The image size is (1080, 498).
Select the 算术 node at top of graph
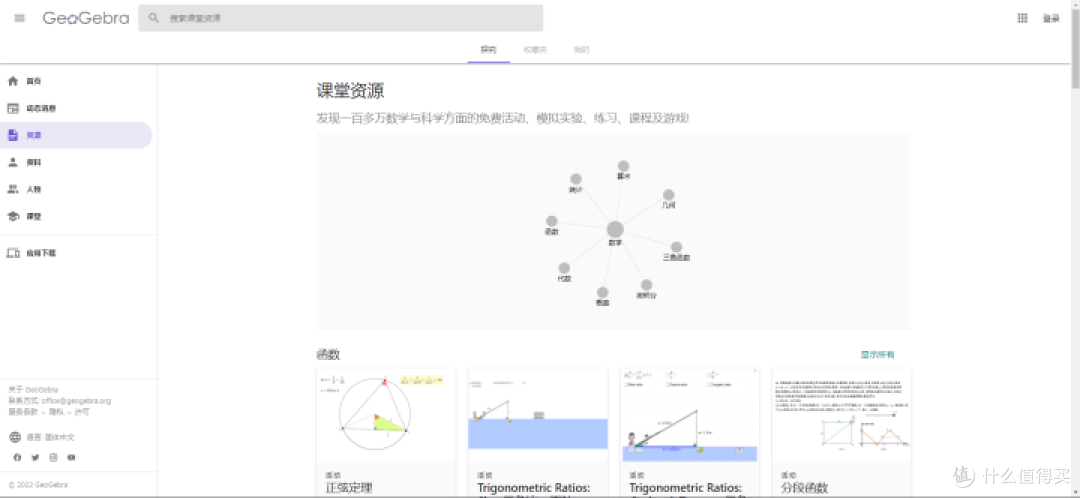click(623, 166)
